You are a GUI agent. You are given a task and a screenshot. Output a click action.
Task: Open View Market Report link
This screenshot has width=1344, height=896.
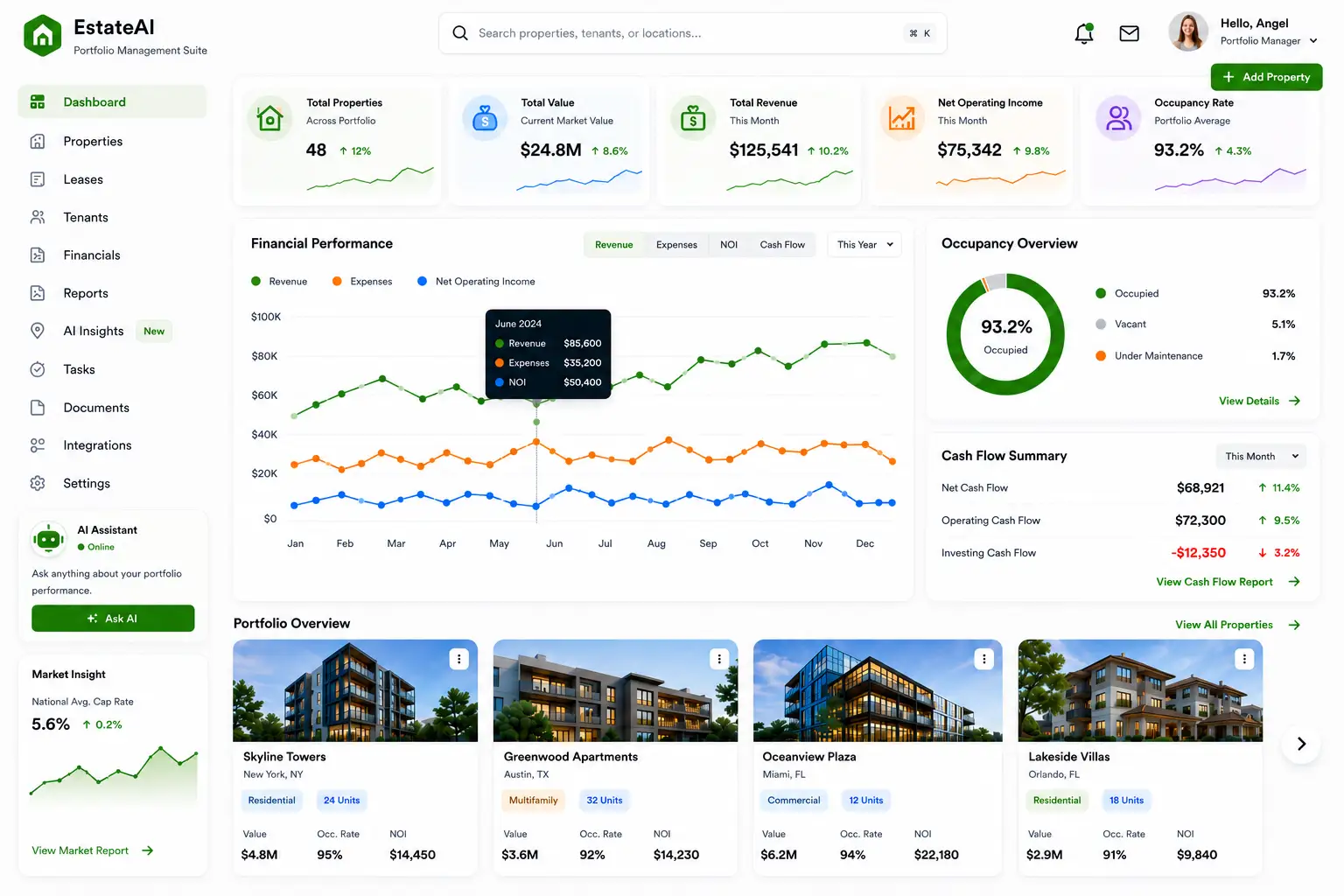click(93, 850)
